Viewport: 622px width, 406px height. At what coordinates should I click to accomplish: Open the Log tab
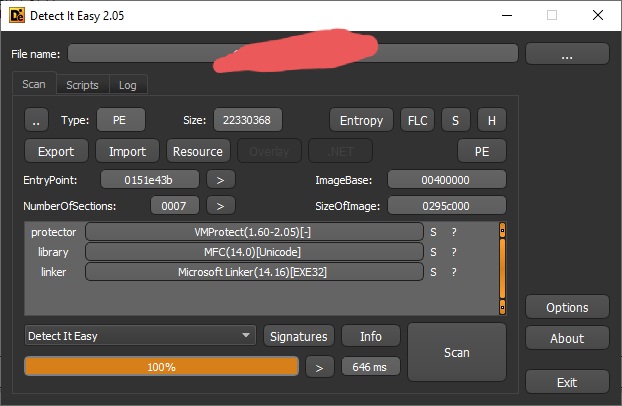click(x=127, y=85)
